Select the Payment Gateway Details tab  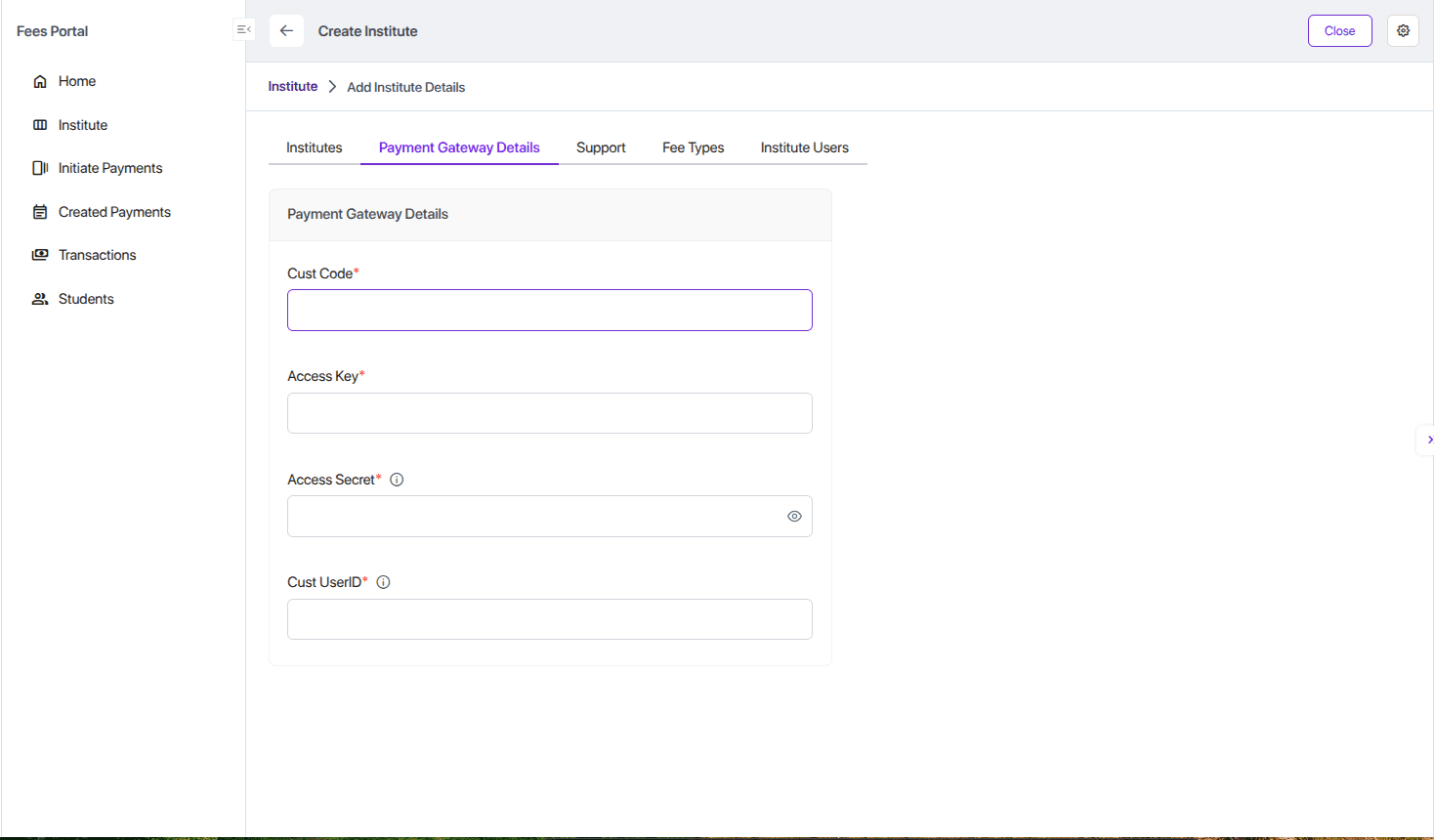point(459,147)
